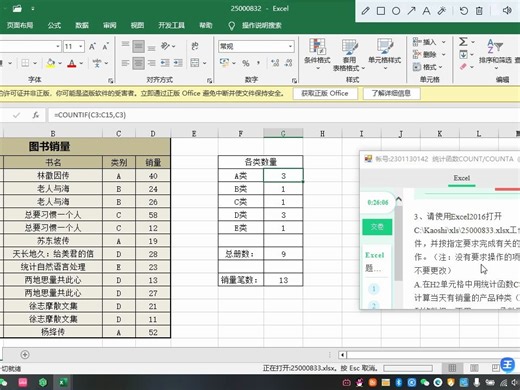This screenshot has height=390, width=520.
Task: Click the undo annotation icon
Action: click(464, 11)
